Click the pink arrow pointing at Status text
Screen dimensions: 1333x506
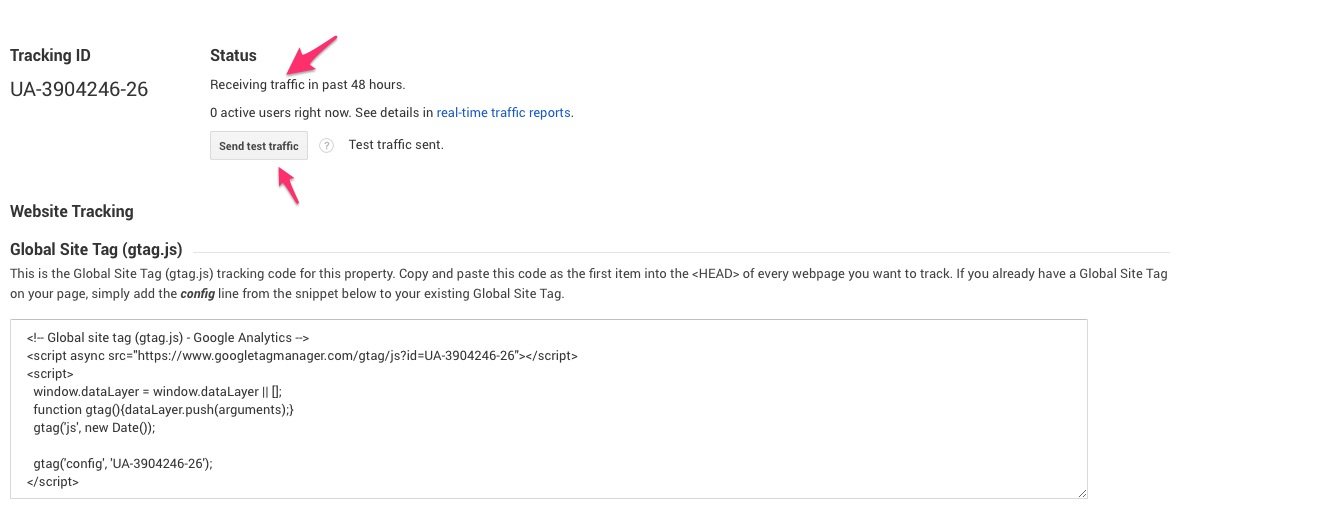[311, 55]
